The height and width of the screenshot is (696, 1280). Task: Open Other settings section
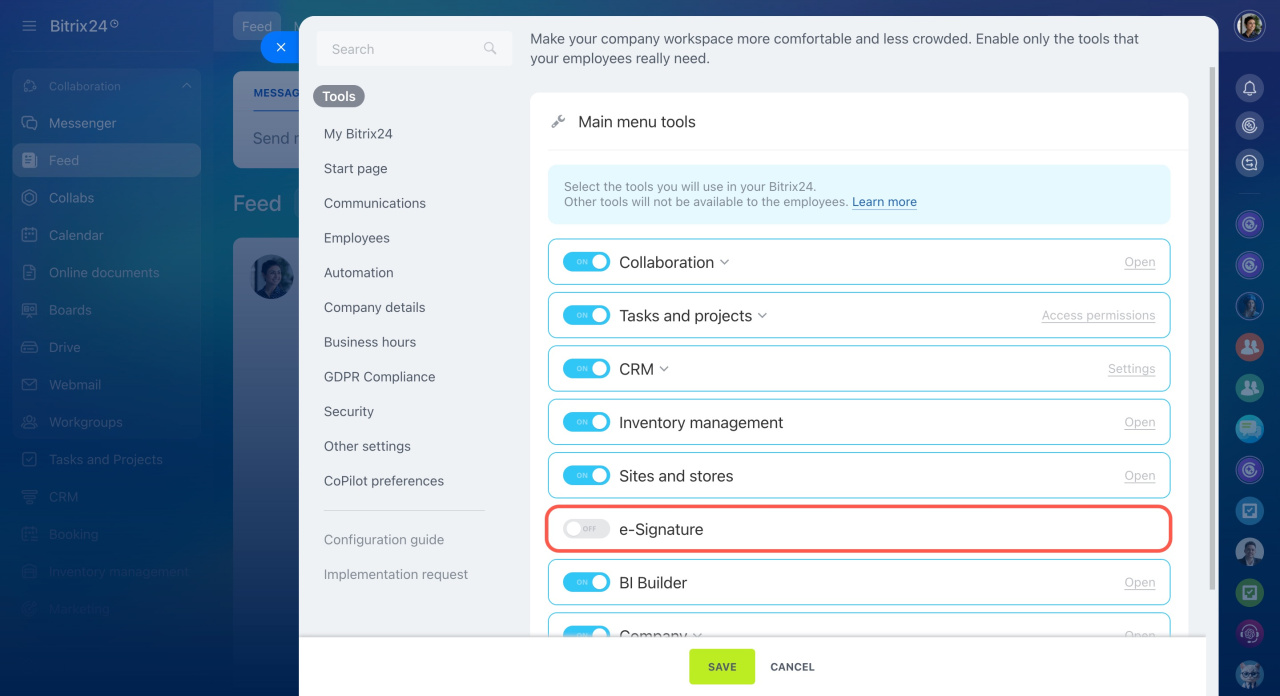[367, 446]
